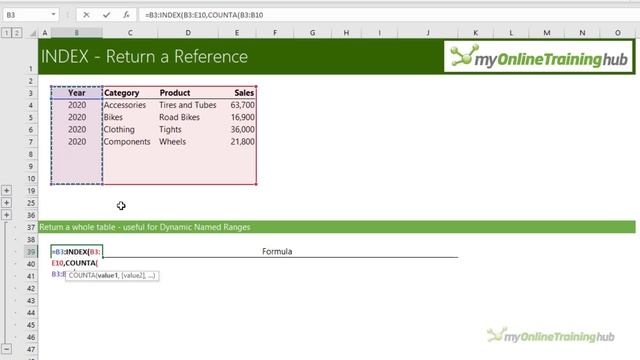This screenshot has width=640, height=360.
Task: Click the INDEX - Return a Reference title
Action: [x=144, y=56]
